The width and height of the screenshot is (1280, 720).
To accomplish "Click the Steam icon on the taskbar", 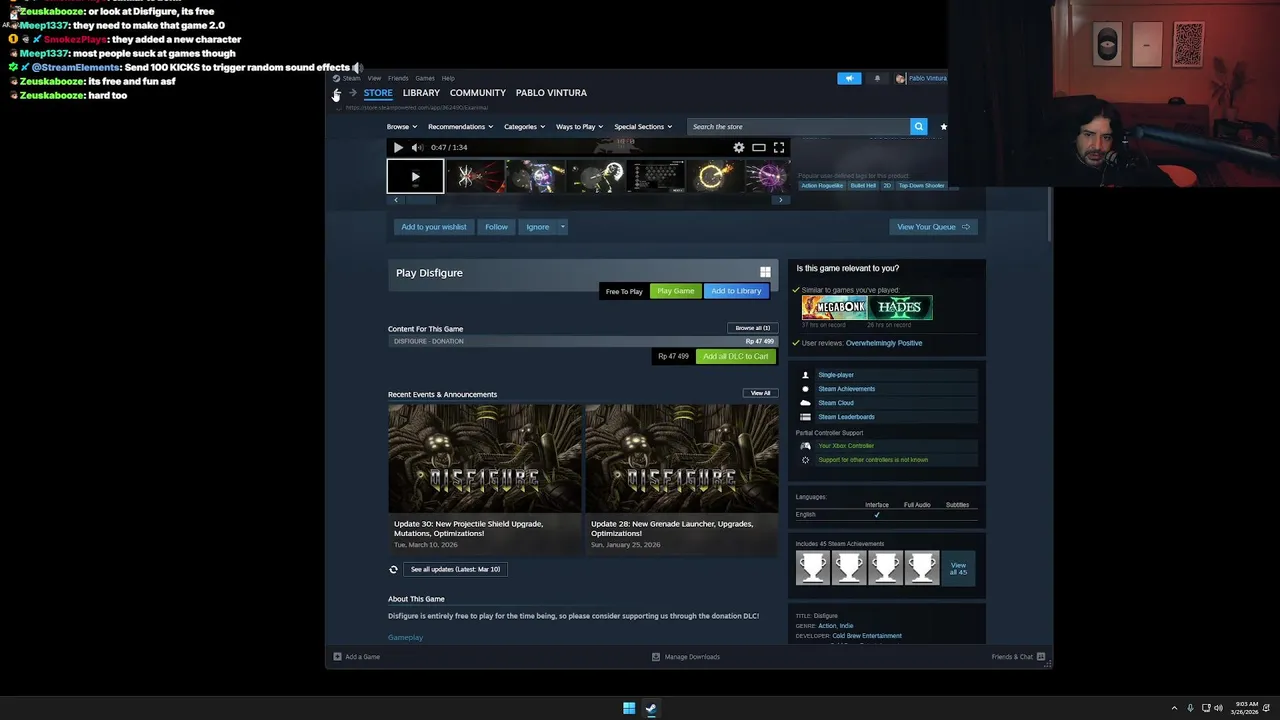I will pyautogui.click(x=651, y=708).
